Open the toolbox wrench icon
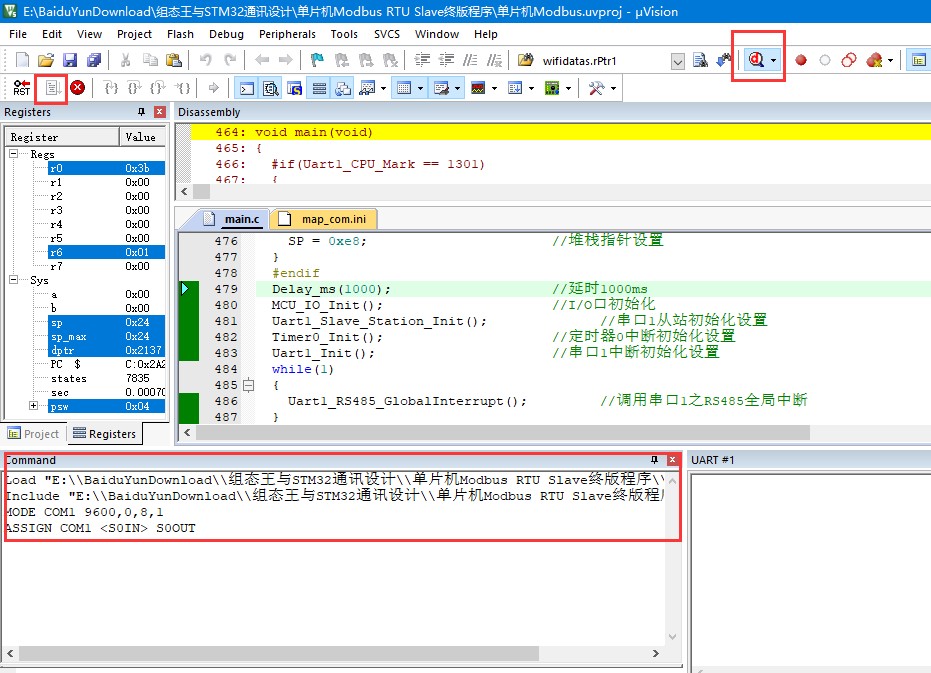Image resolution: width=931 pixels, height=673 pixels. click(596, 89)
